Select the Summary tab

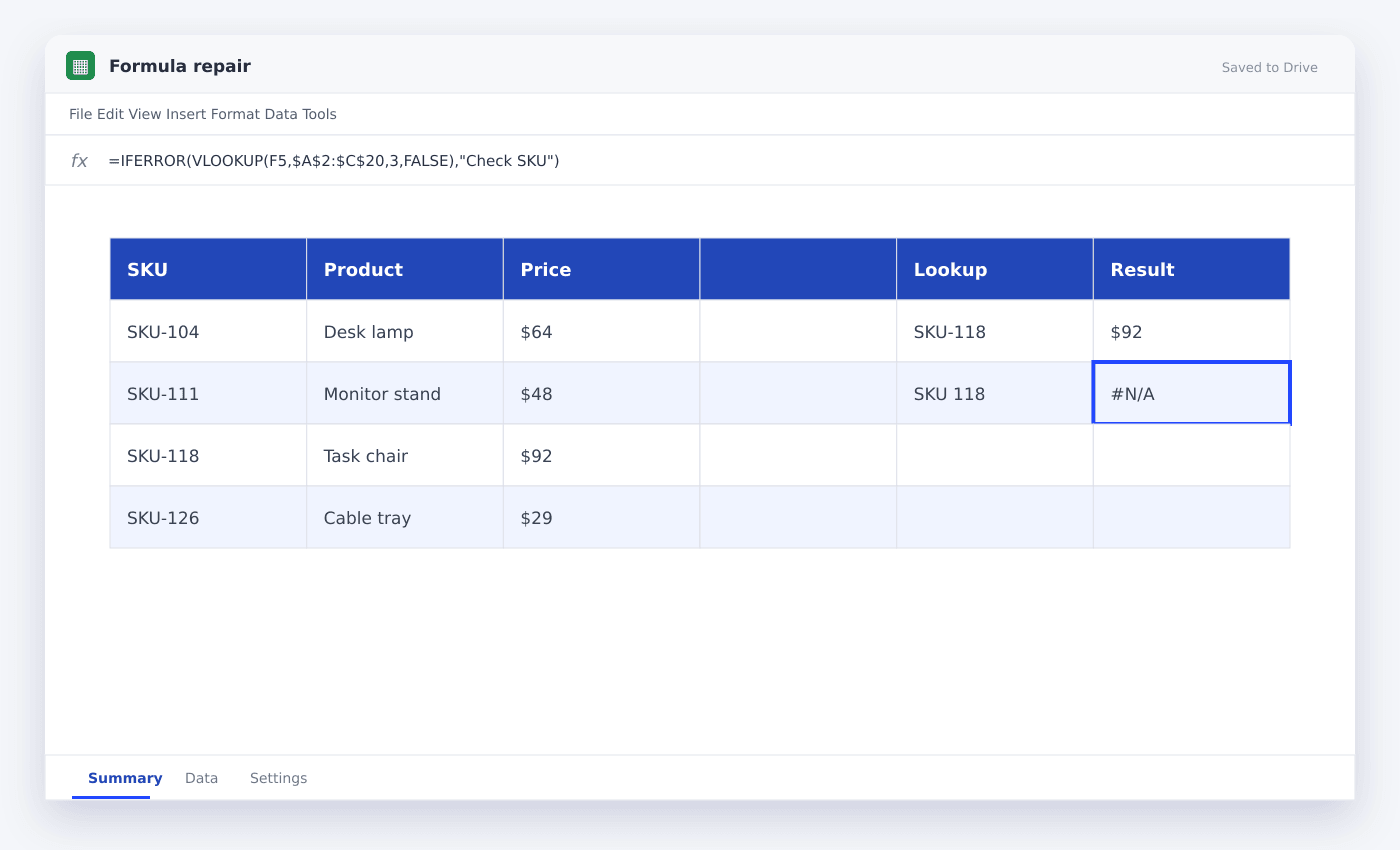[x=125, y=778]
